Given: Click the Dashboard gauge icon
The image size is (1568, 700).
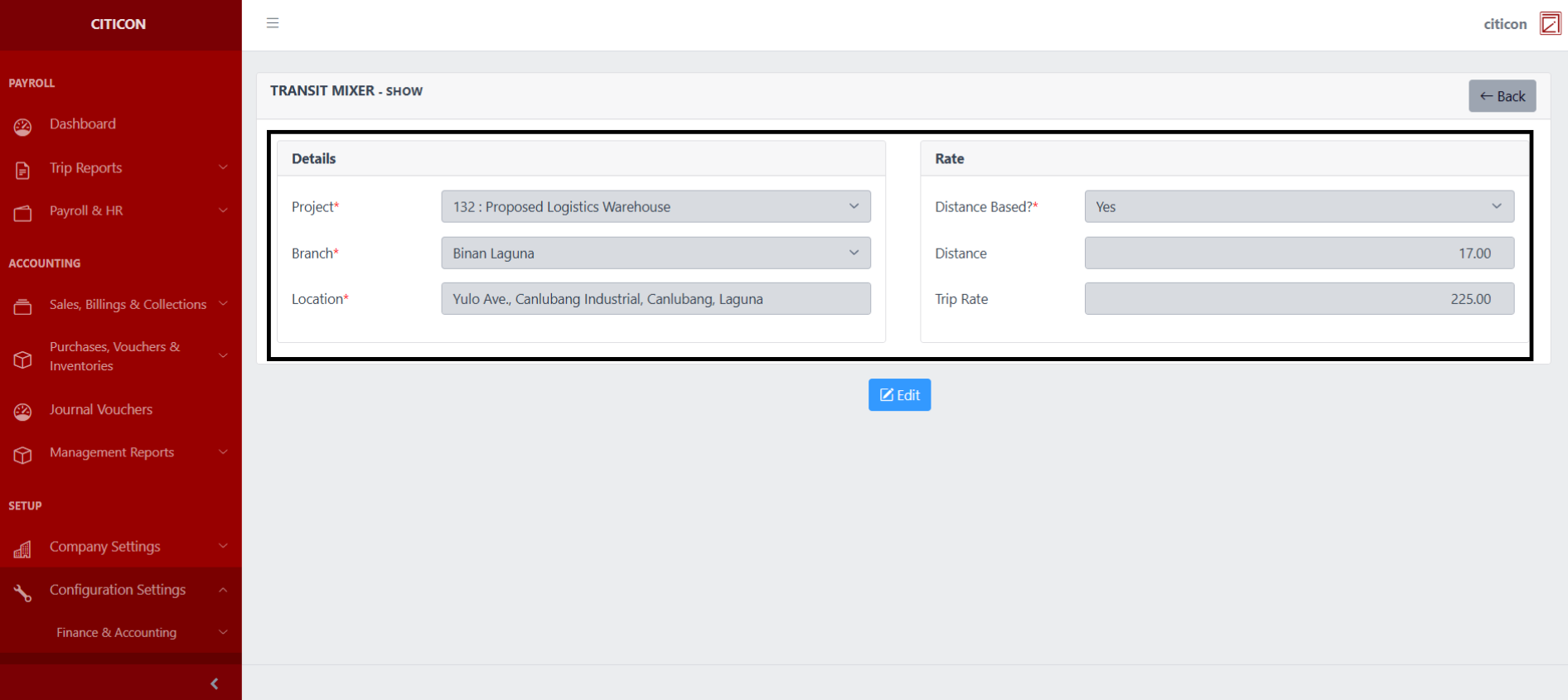Looking at the screenshot, I should (22, 127).
